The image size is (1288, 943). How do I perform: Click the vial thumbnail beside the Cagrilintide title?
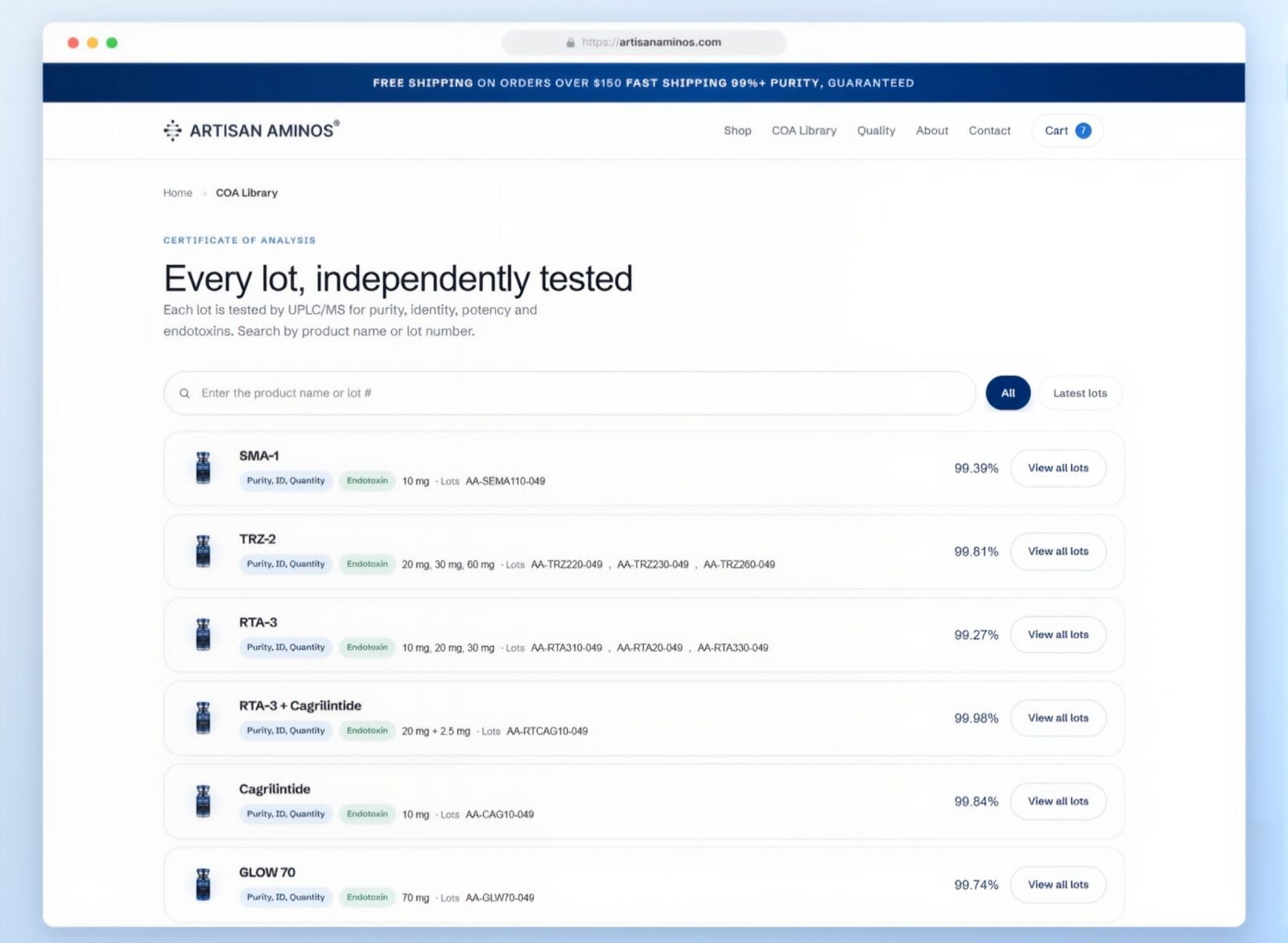pos(203,801)
